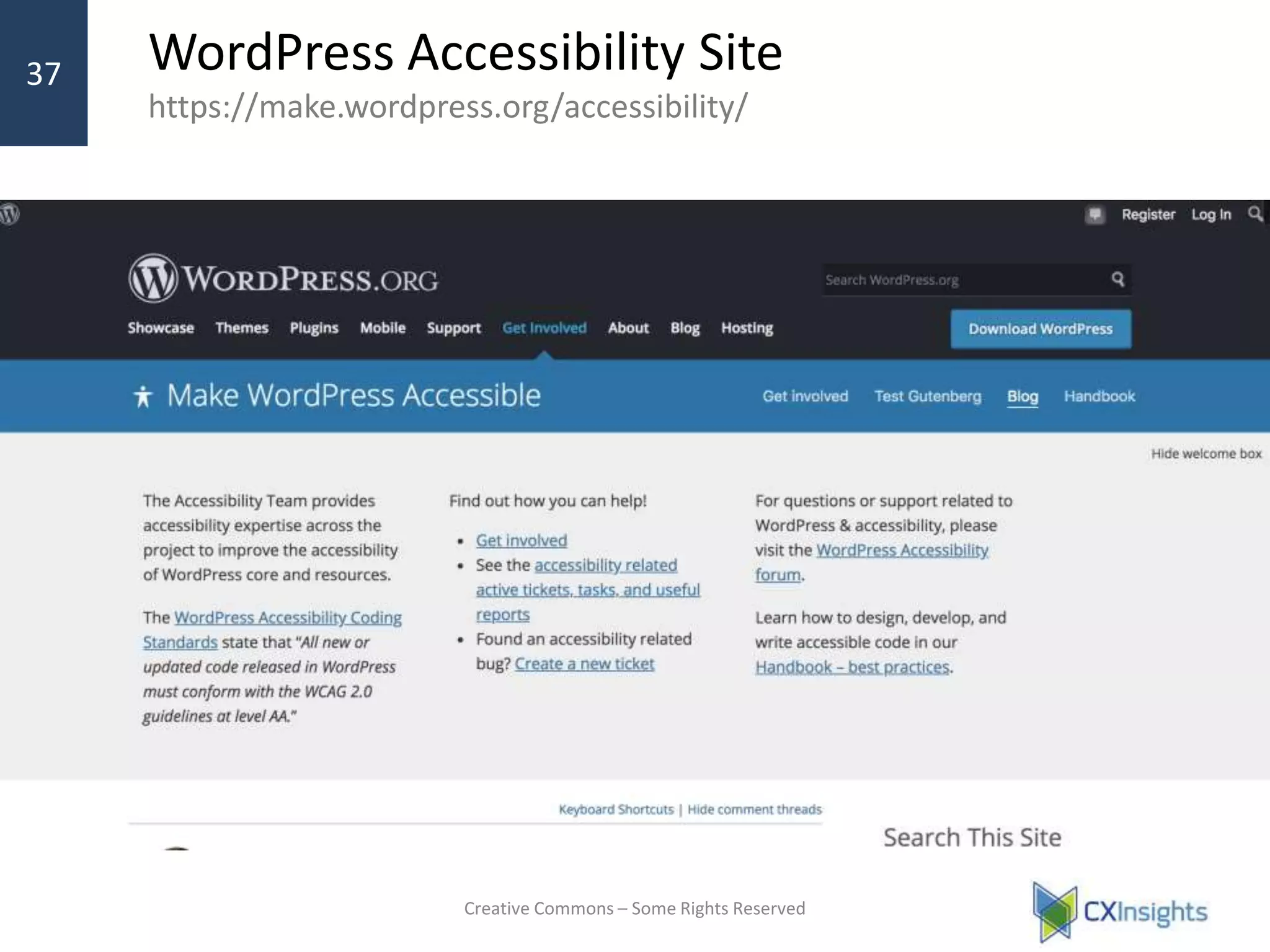The width and height of the screenshot is (1270, 952).
Task: Open the Hosting menu item
Action: (747, 328)
